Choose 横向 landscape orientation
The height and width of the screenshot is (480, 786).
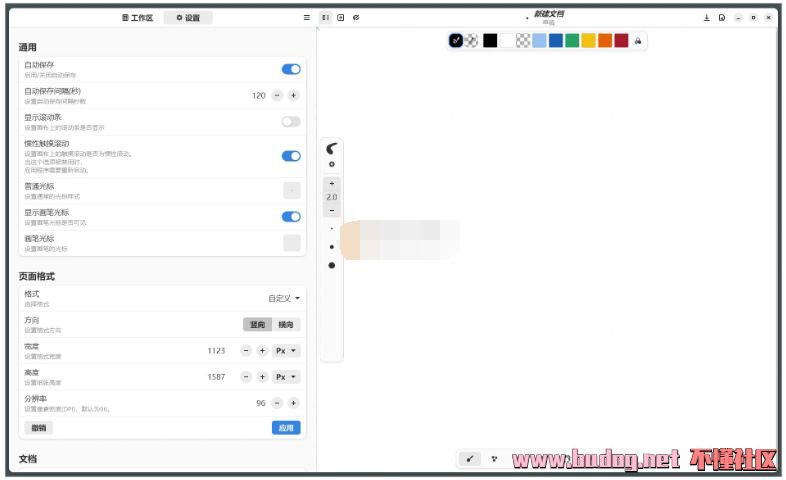coord(287,324)
